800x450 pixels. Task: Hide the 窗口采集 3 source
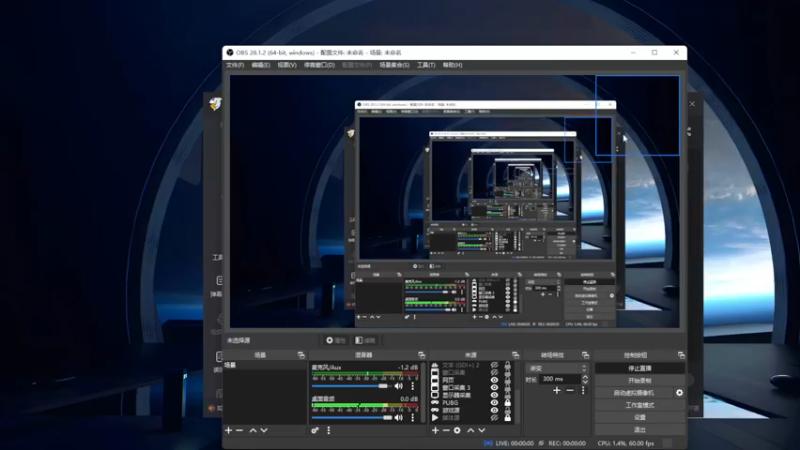pyautogui.click(x=494, y=388)
